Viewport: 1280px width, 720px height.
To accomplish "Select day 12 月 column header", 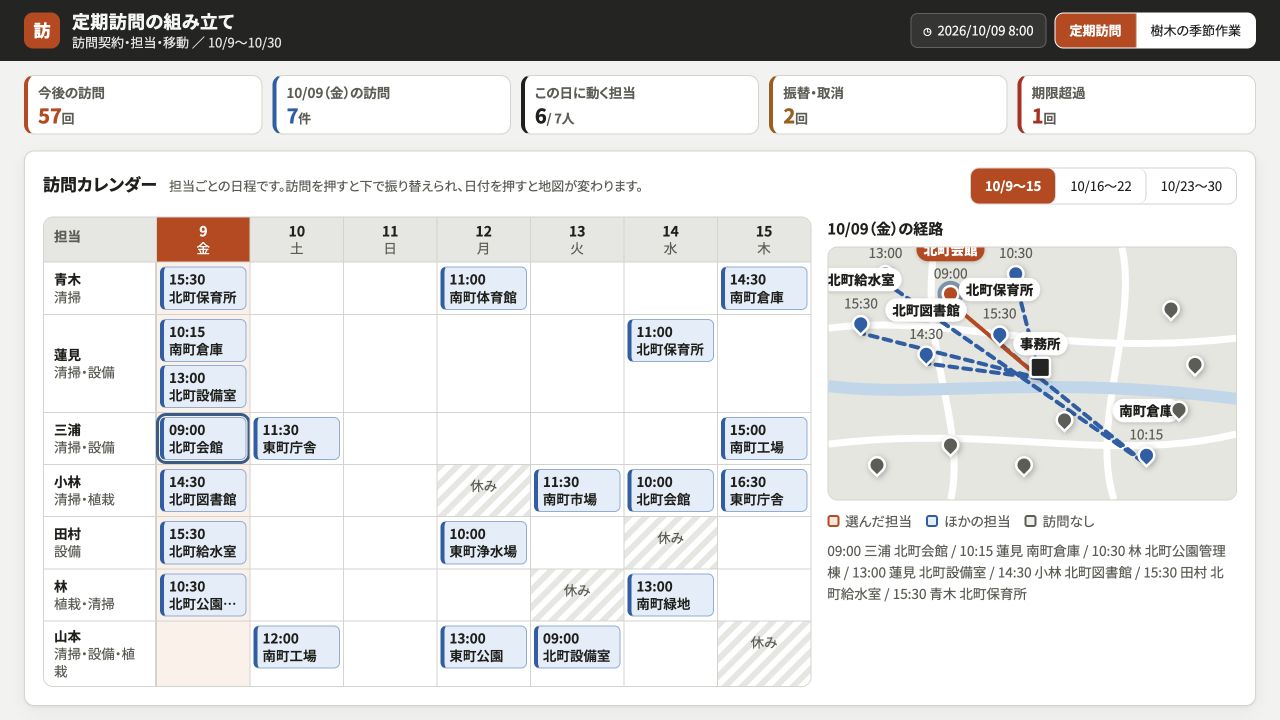I will (483, 239).
